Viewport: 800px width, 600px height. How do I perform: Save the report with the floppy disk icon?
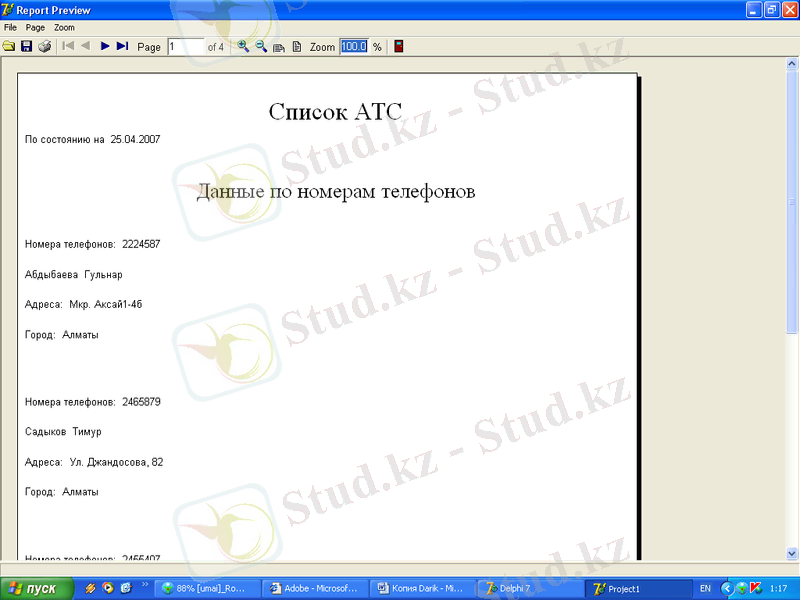[x=27, y=46]
